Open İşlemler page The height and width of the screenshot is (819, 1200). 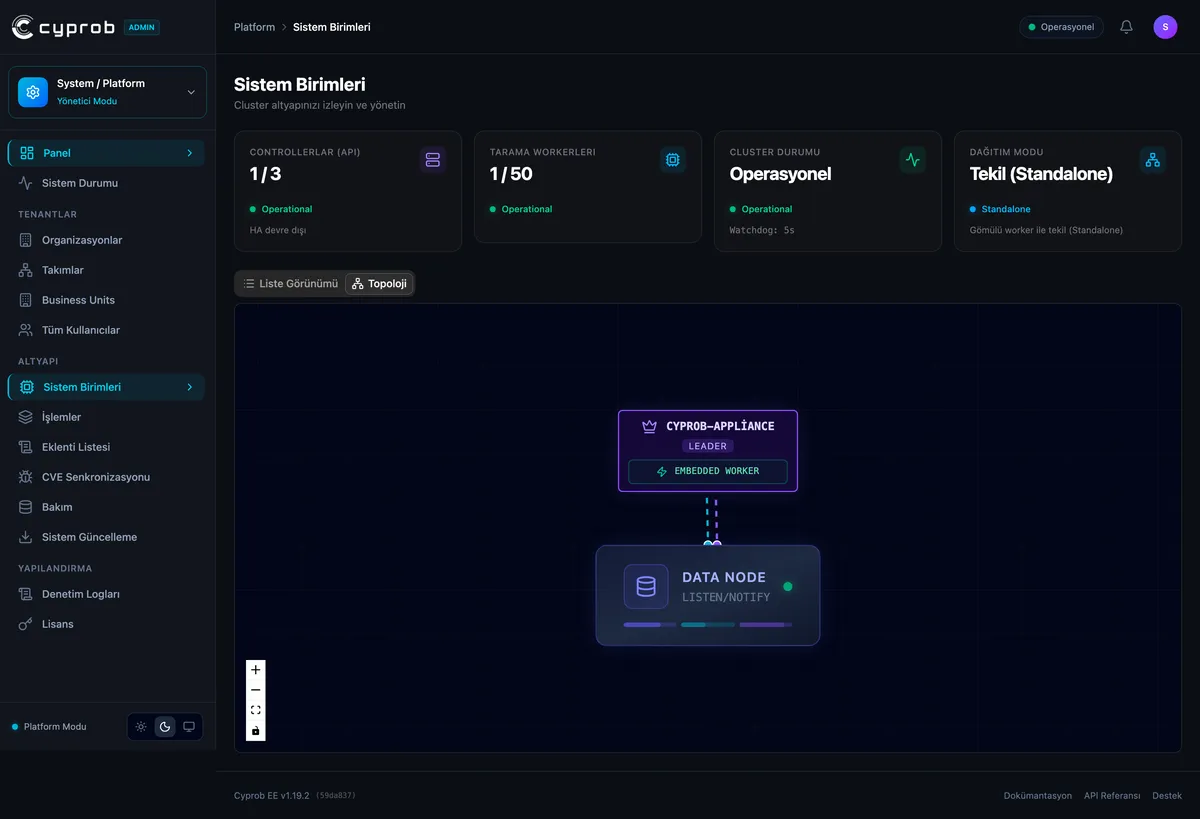107,417
